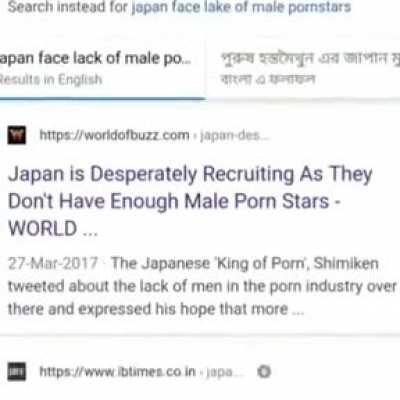
Task: Click the 'Results in English' subtitle text
Action: (x=51, y=80)
